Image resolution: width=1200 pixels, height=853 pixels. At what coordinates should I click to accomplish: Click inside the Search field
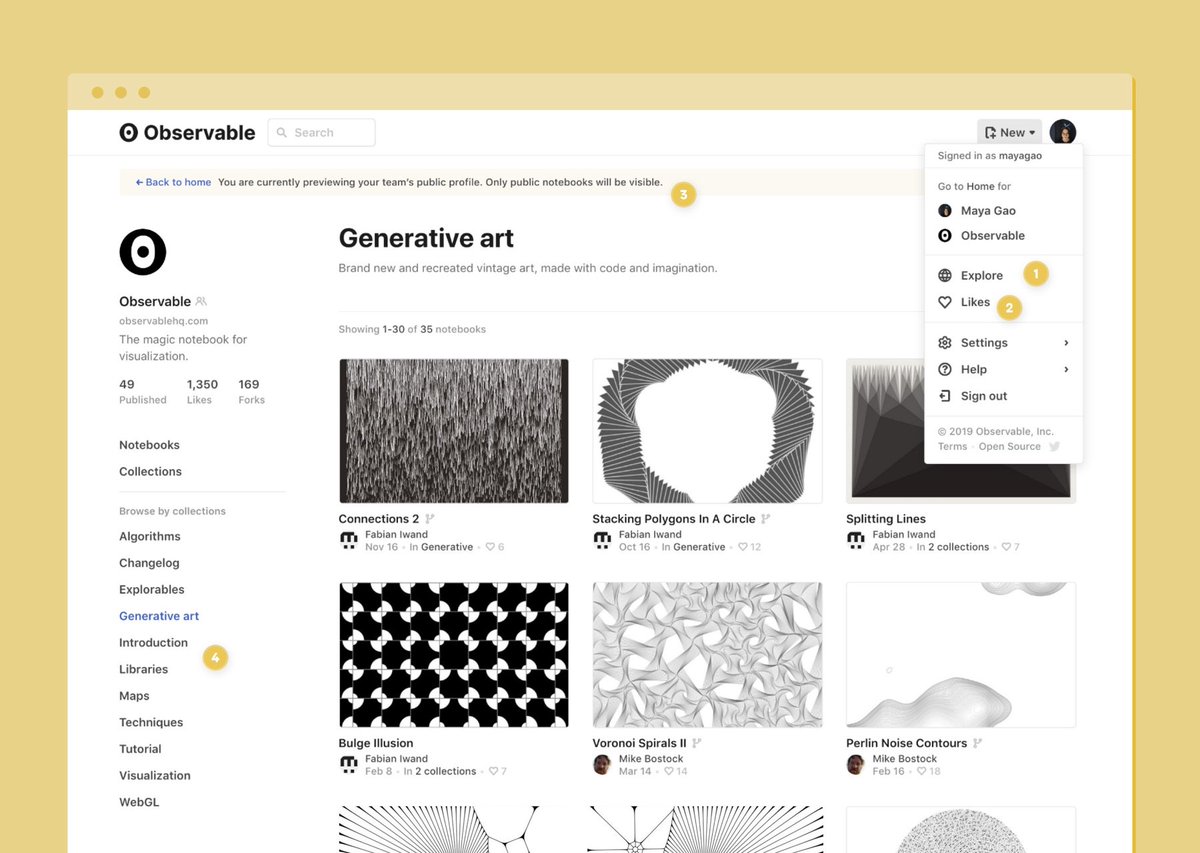(321, 132)
